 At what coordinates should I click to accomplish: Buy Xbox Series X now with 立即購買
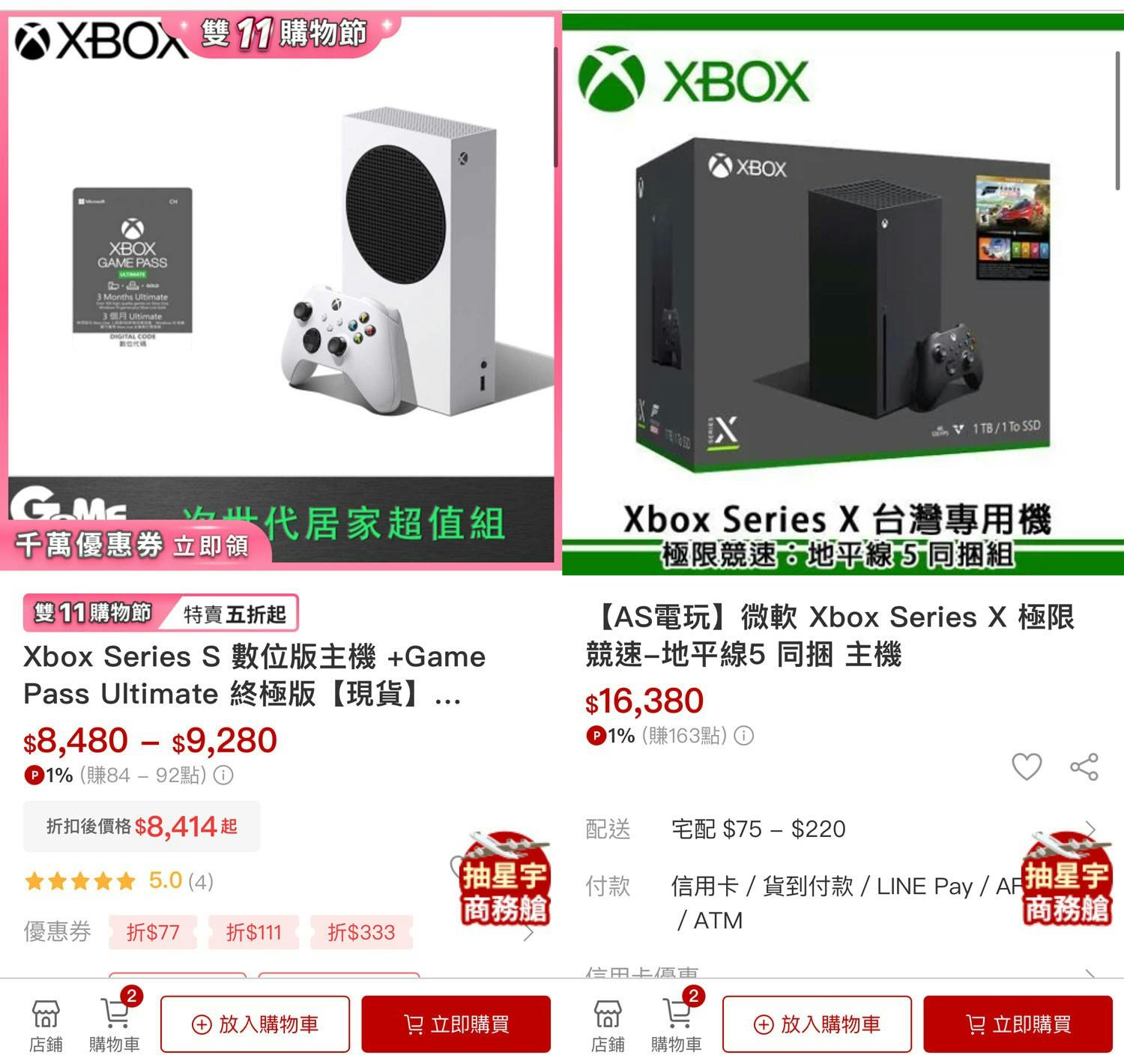(1018, 1024)
